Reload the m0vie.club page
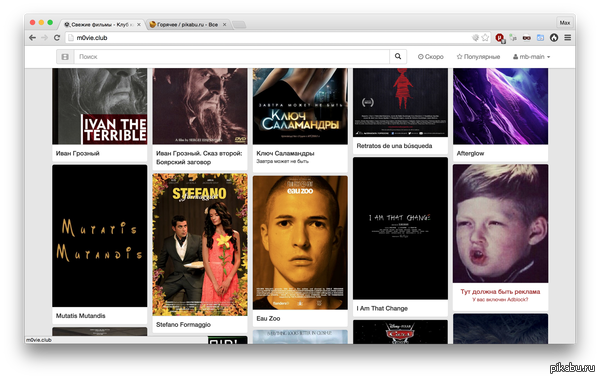The image size is (600, 379). [57, 38]
